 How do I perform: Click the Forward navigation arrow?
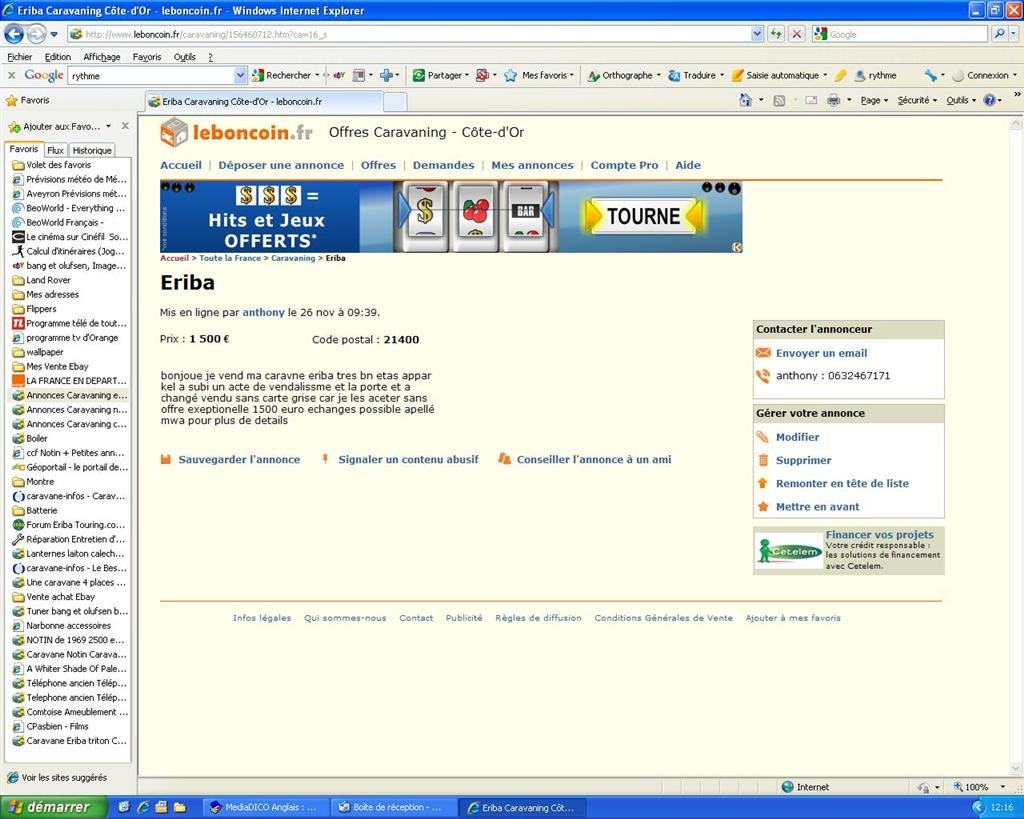(37, 33)
